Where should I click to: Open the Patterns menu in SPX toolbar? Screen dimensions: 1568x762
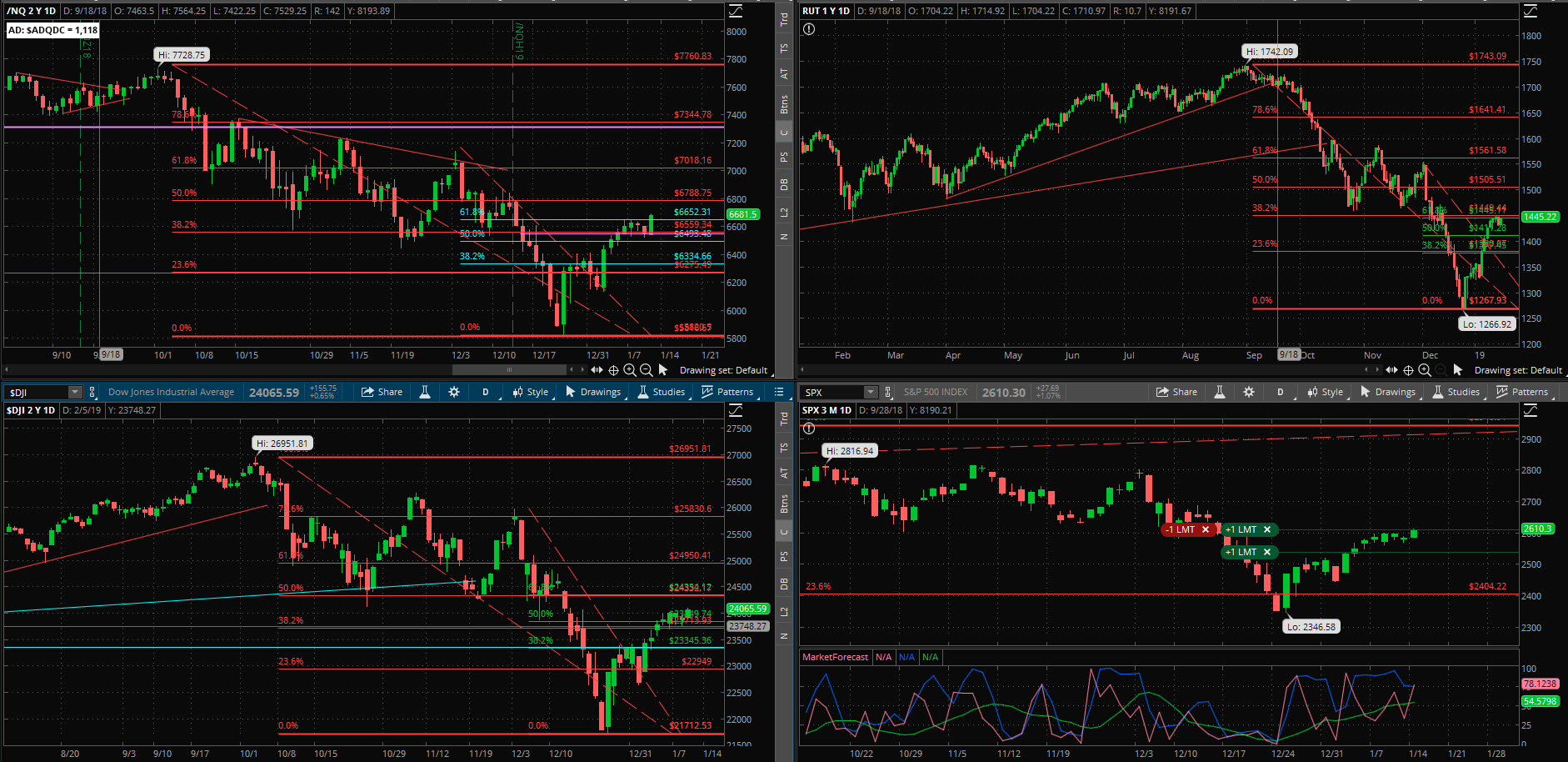coord(1522,392)
